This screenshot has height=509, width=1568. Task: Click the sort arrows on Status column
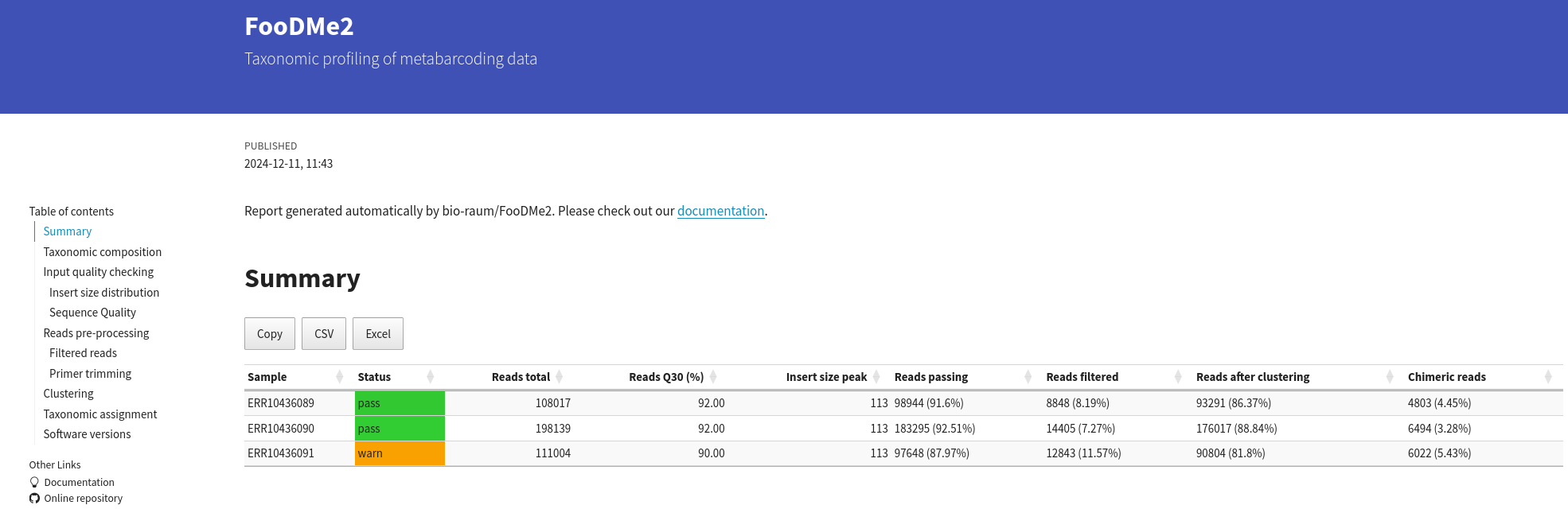click(x=431, y=377)
